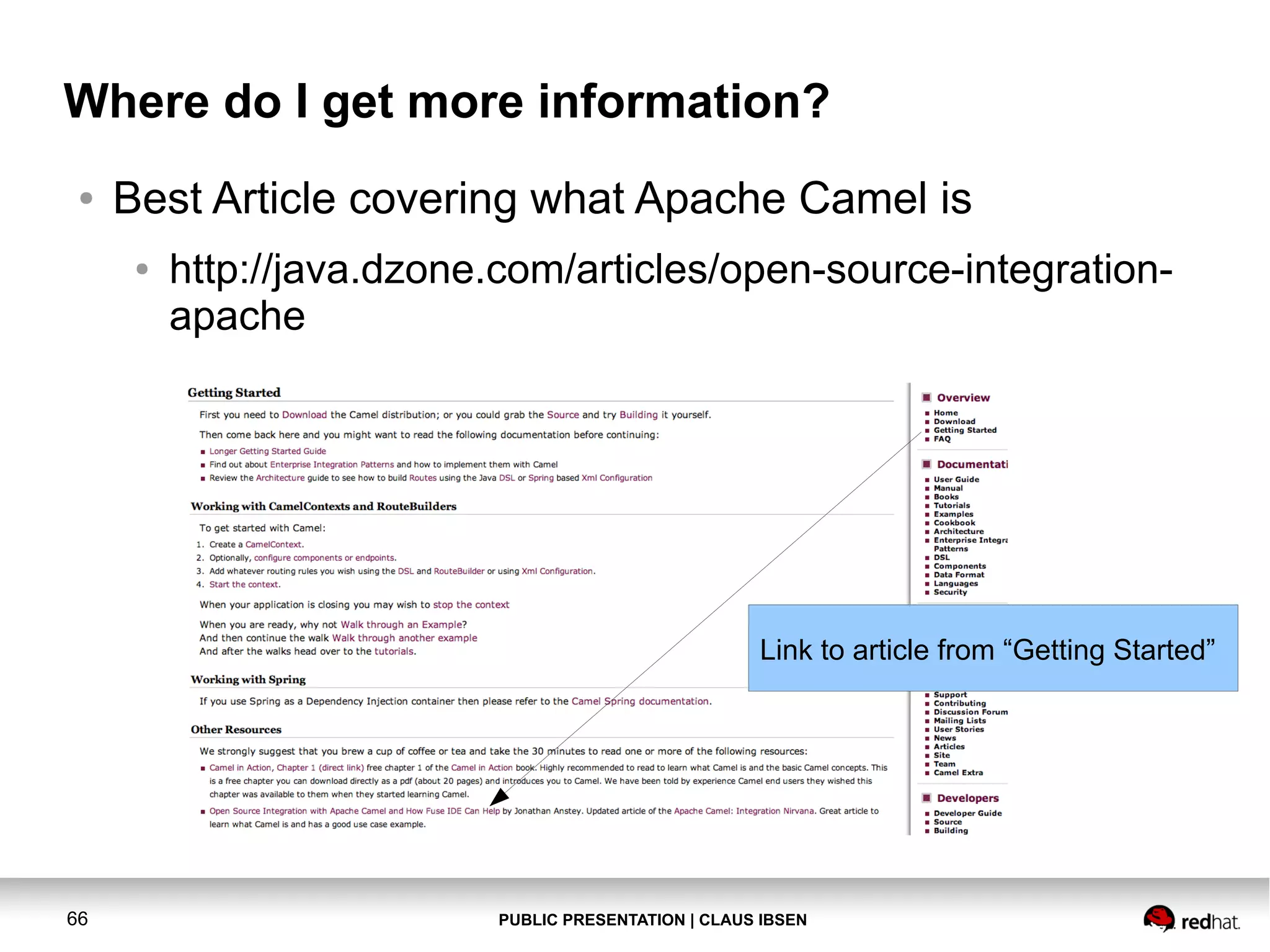The image size is (1270, 952).
Task: Open the Open Source Integration with Apache Camel article link
Action: [354, 811]
